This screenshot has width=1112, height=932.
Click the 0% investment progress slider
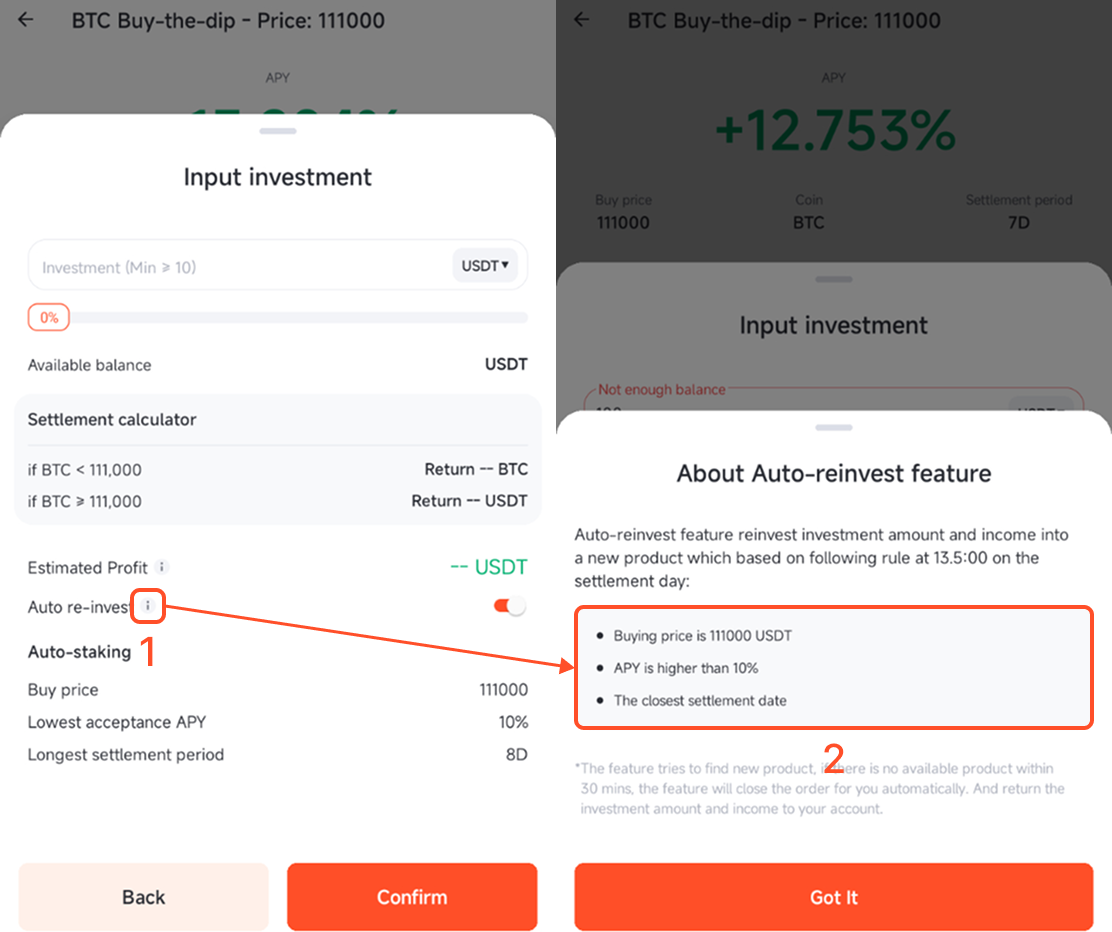point(48,317)
